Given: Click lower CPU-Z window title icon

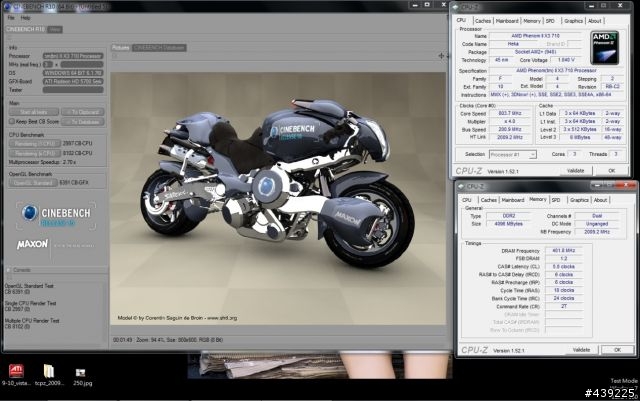Looking at the screenshot, I should [x=461, y=186].
